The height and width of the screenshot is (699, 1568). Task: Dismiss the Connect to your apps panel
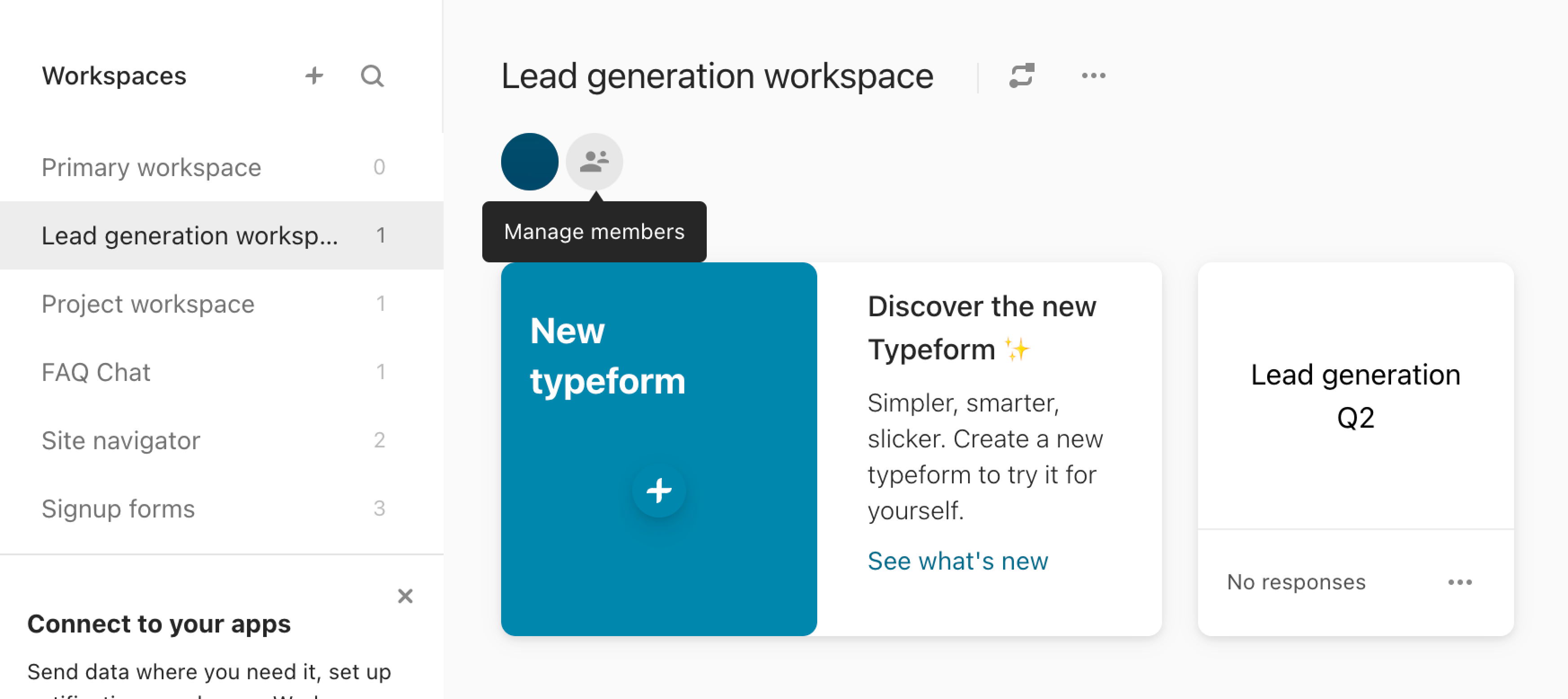(405, 596)
